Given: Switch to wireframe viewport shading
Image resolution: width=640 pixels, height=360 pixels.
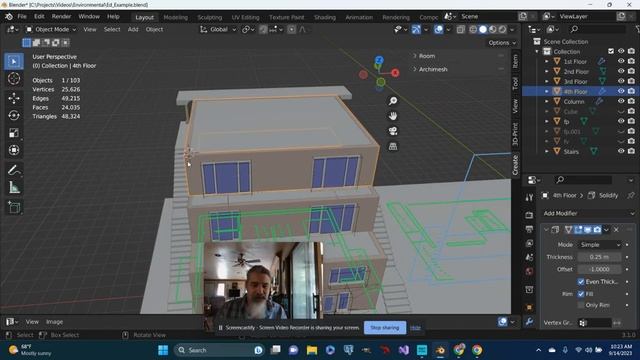Looking at the screenshot, I should 473,29.
